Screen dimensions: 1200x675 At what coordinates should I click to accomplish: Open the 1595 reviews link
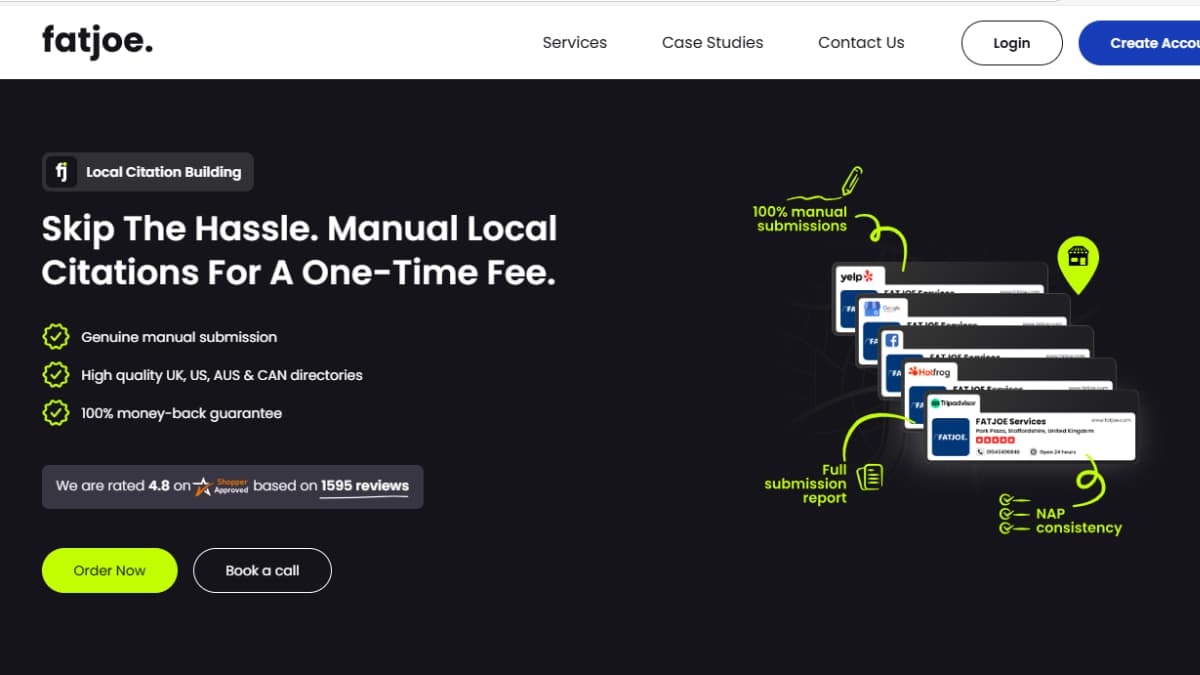(365, 486)
